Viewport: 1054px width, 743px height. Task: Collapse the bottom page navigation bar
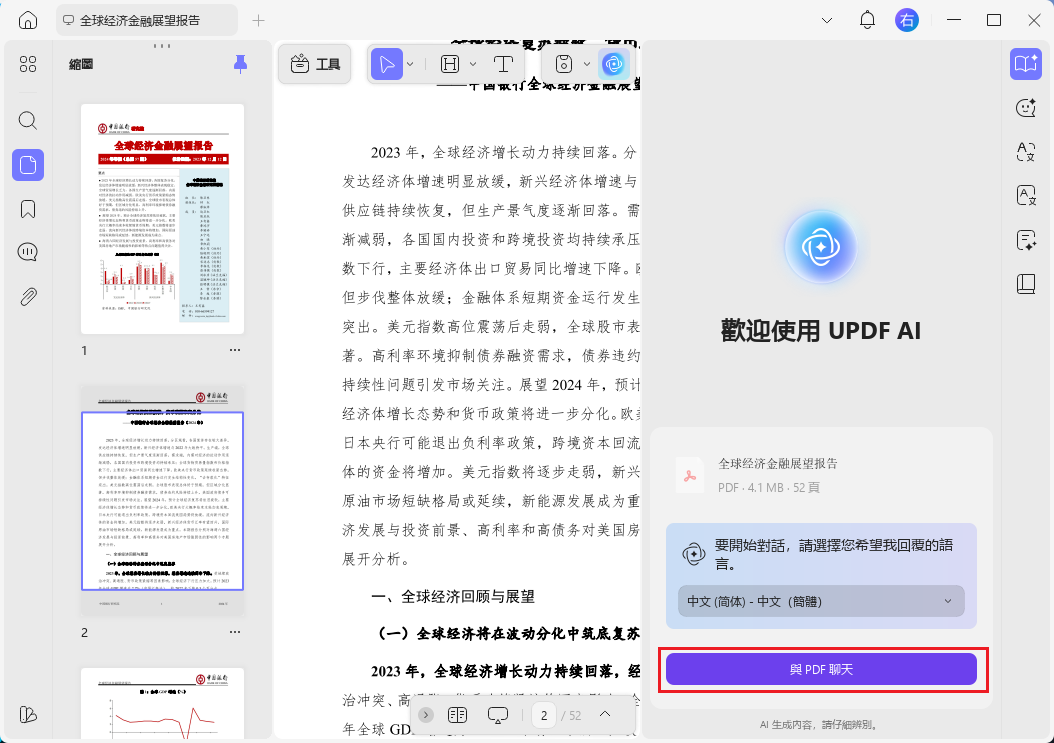[605, 714]
